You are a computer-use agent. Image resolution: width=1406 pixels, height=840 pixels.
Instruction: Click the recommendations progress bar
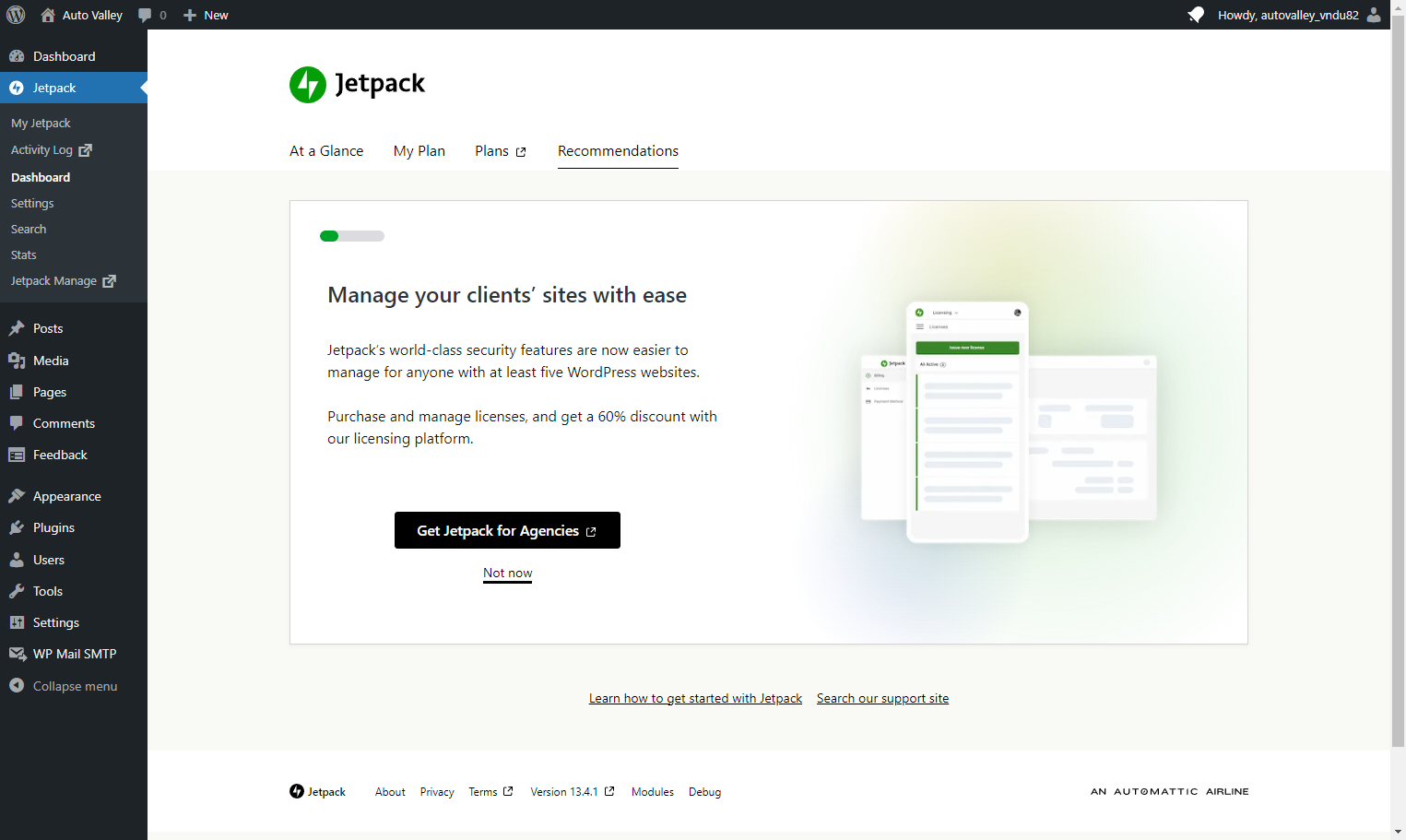point(352,236)
